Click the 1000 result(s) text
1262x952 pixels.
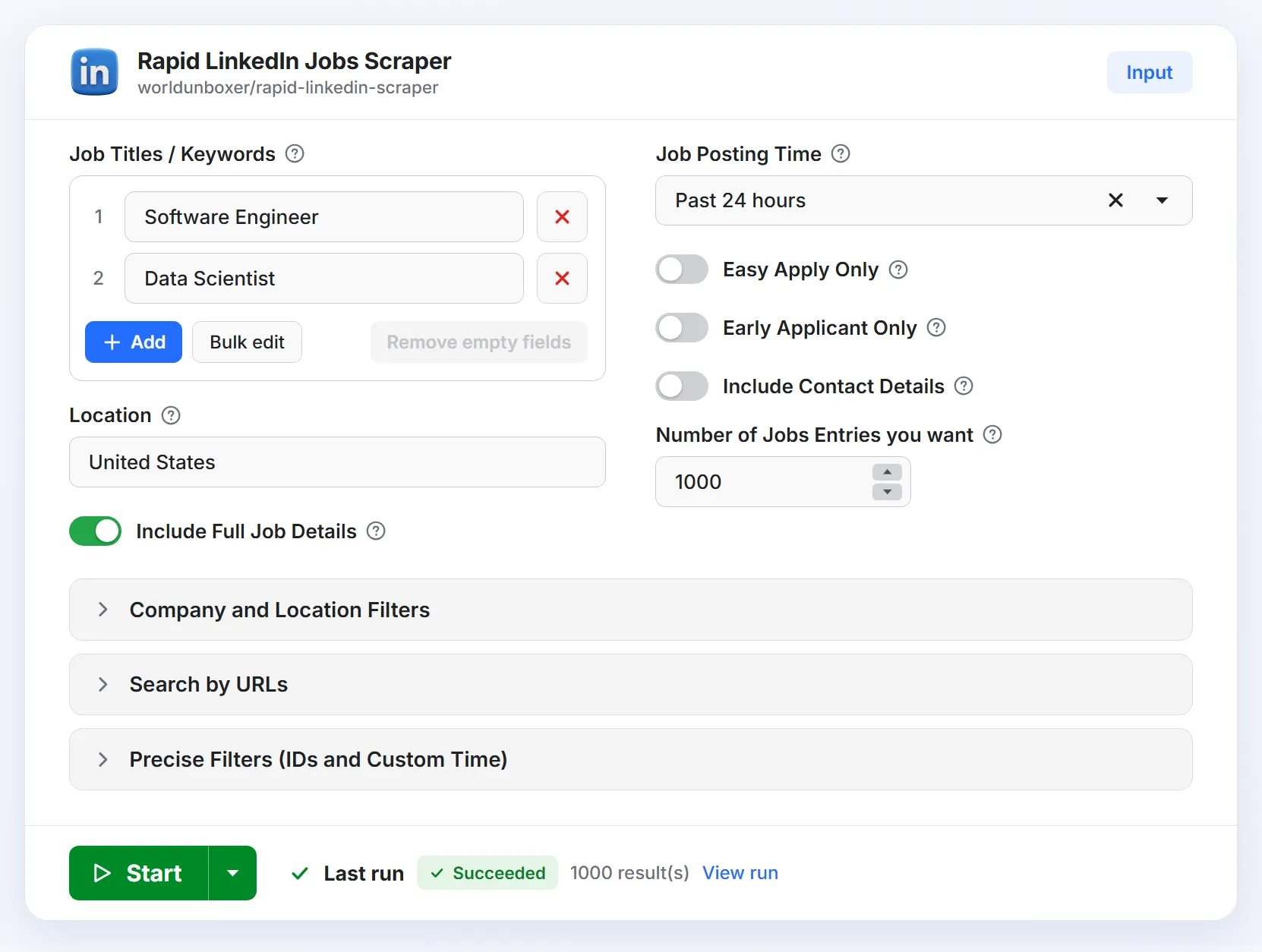629,873
